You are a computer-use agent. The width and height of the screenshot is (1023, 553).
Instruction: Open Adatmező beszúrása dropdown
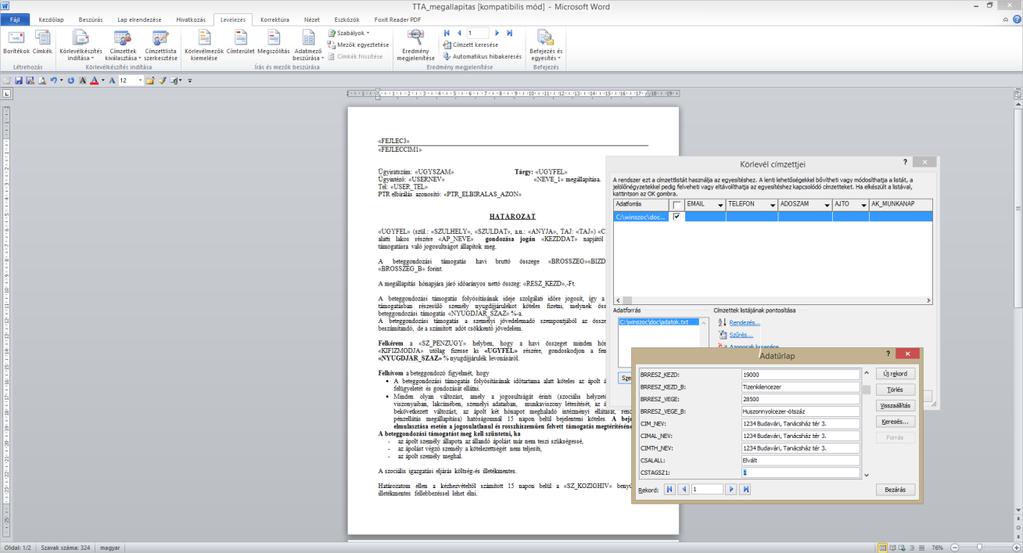click(x=308, y=45)
